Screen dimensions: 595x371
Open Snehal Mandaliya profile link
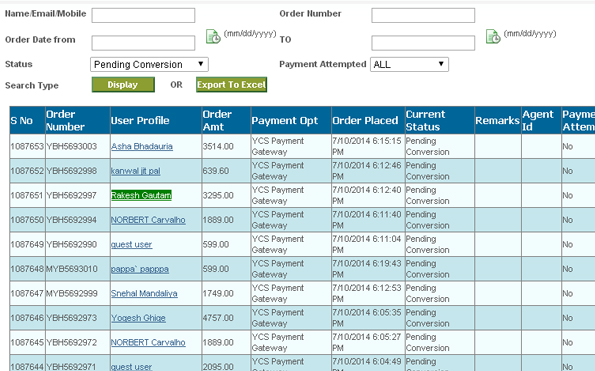tap(144, 294)
